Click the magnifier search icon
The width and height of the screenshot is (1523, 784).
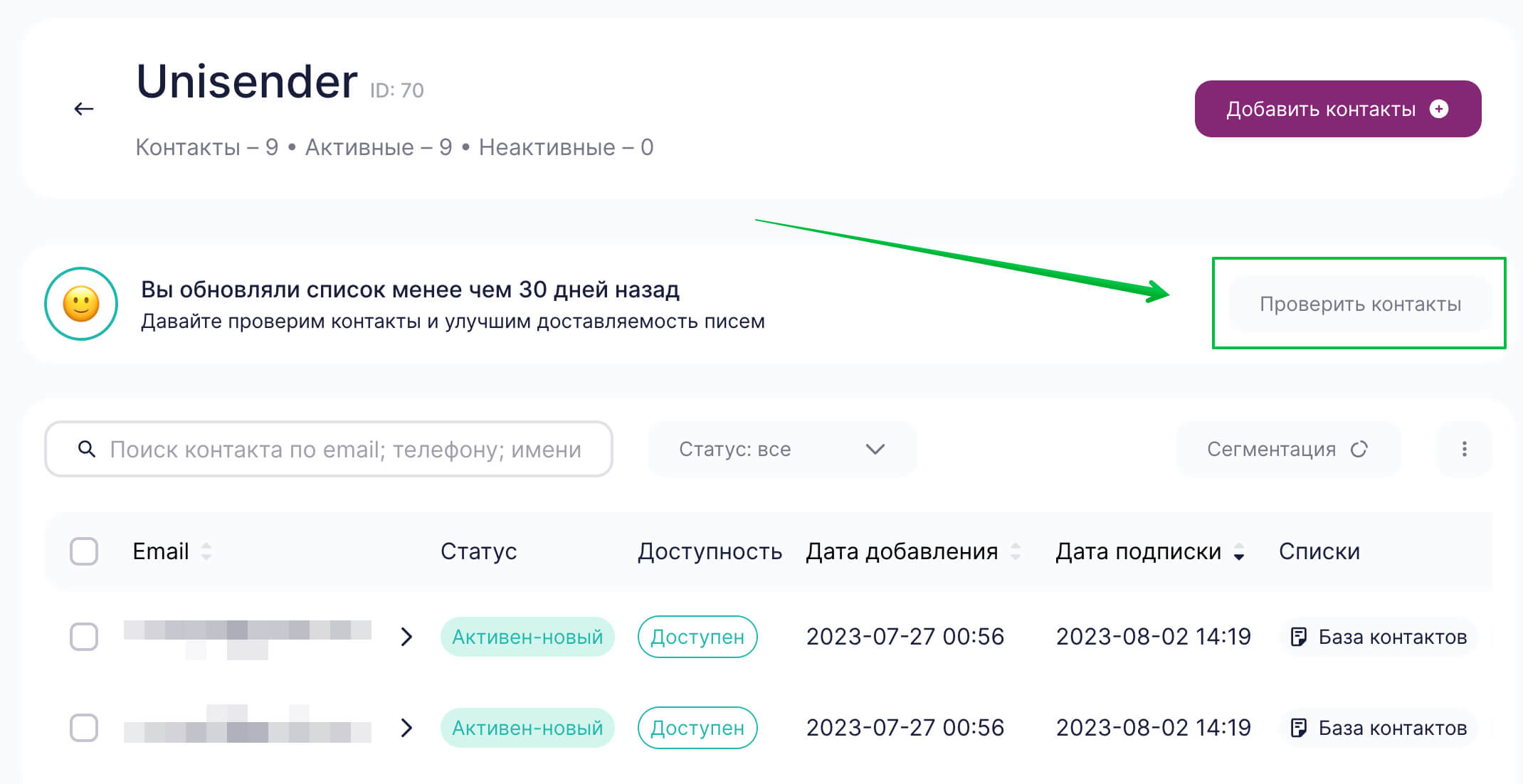(x=87, y=449)
